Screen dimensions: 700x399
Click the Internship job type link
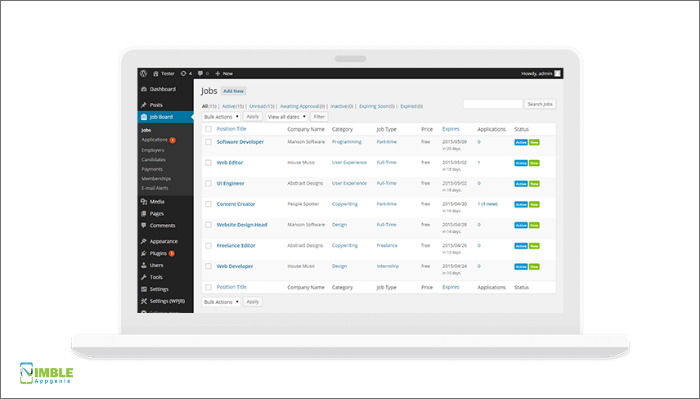click(388, 266)
